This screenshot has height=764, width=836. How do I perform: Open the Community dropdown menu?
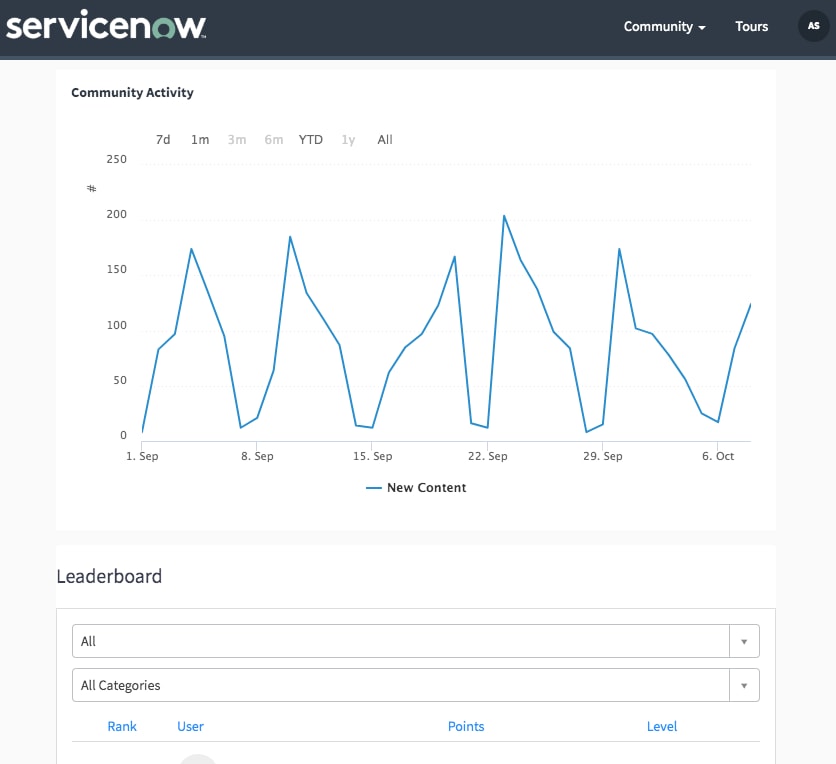coord(664,27)
